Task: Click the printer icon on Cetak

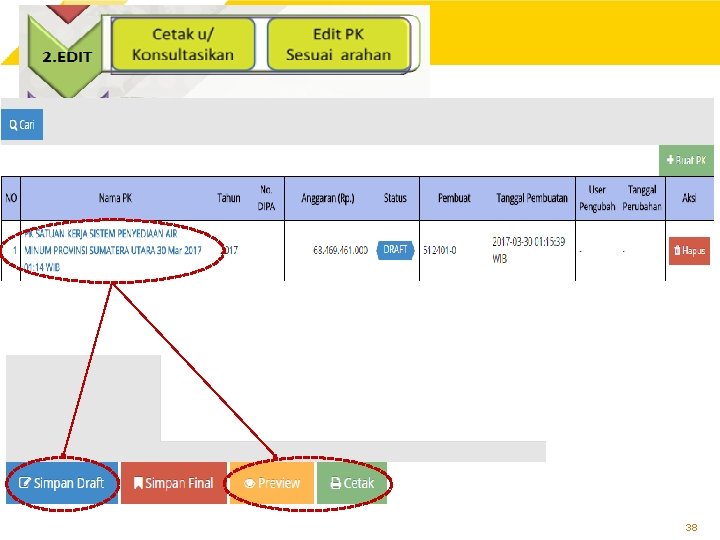Action: point(336,483)
